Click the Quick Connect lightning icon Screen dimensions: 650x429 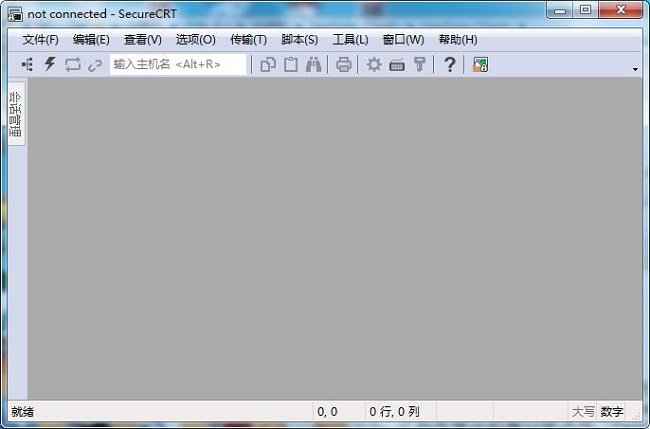[x=49, y=65]
